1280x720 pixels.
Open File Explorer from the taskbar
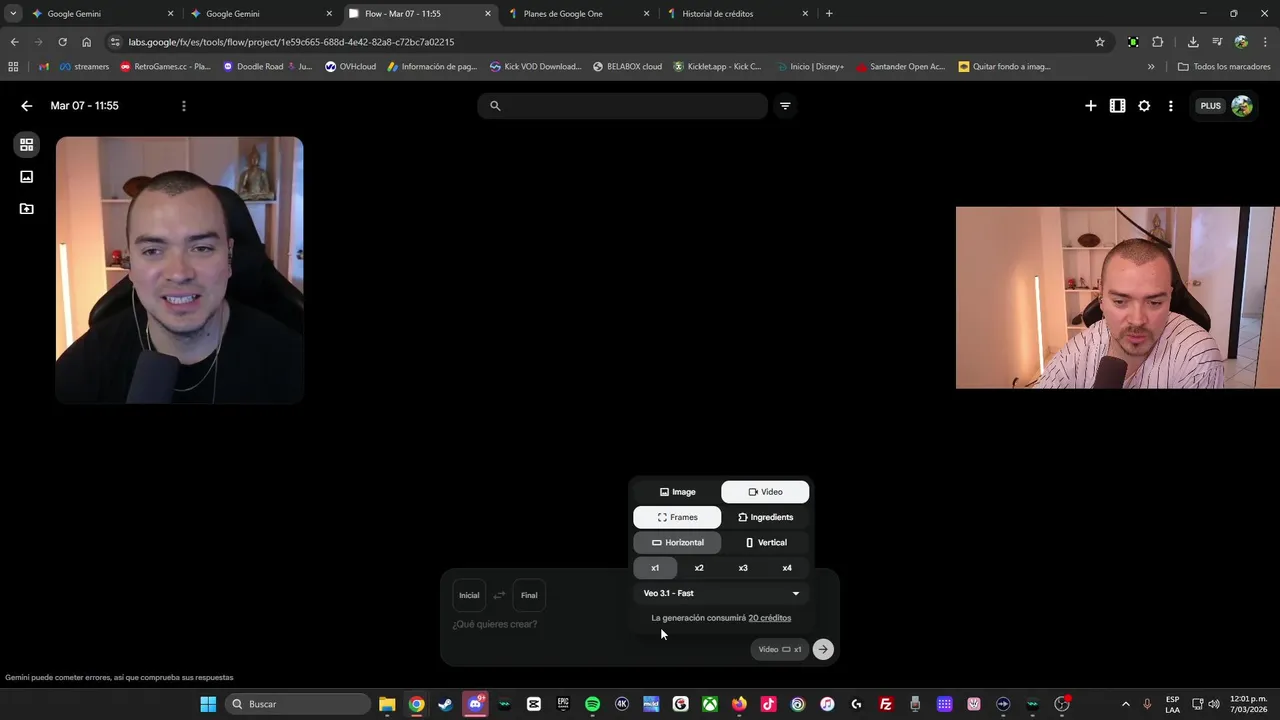[387, 704]
